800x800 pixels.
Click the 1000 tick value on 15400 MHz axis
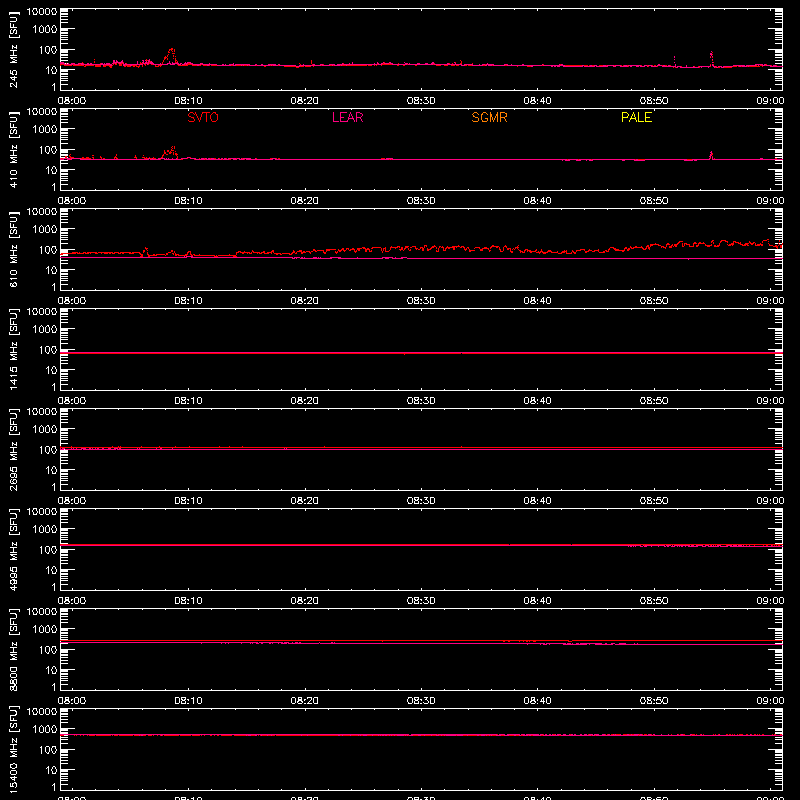tap(45, 730)
